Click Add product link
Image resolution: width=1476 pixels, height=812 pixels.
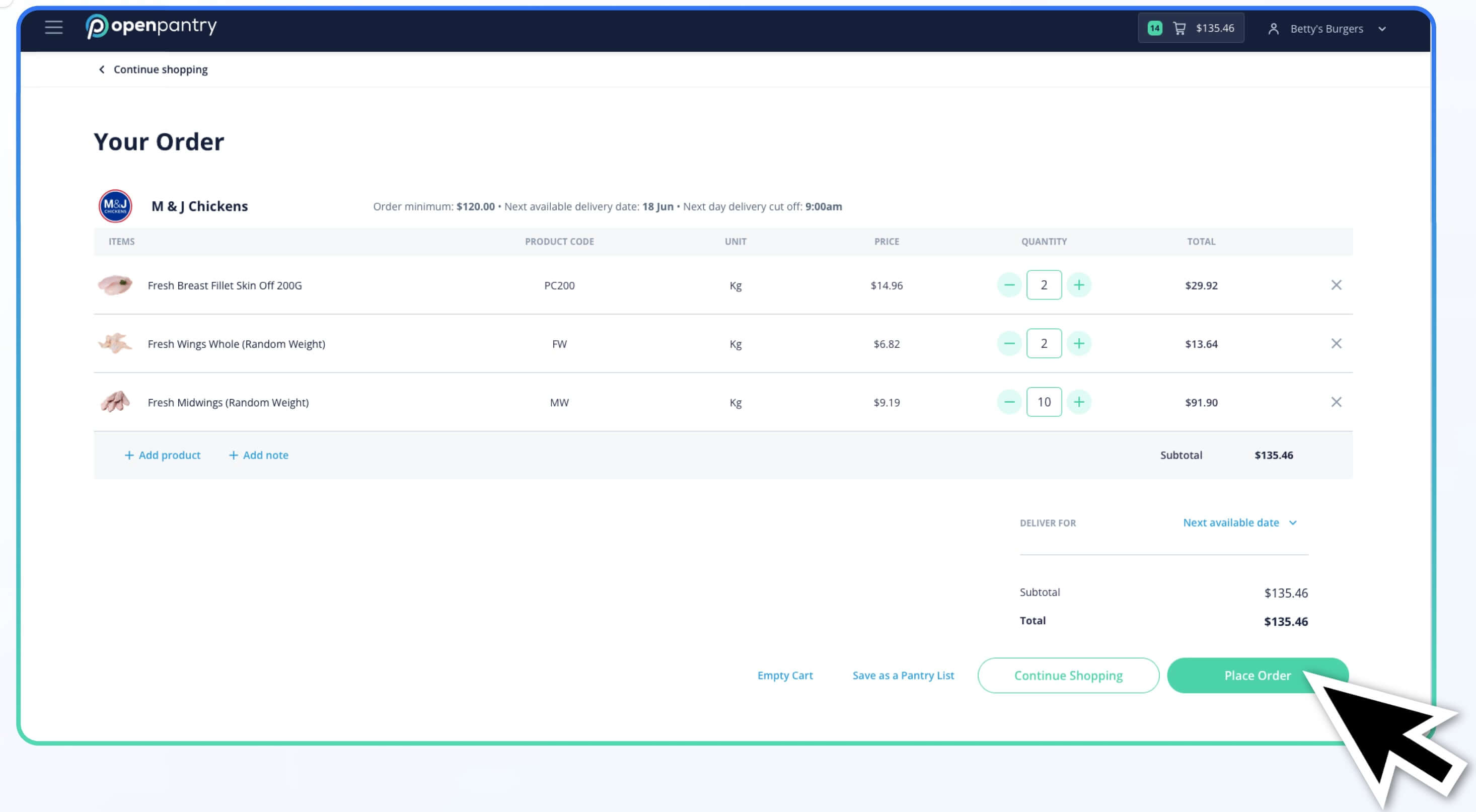click(162, 455)
